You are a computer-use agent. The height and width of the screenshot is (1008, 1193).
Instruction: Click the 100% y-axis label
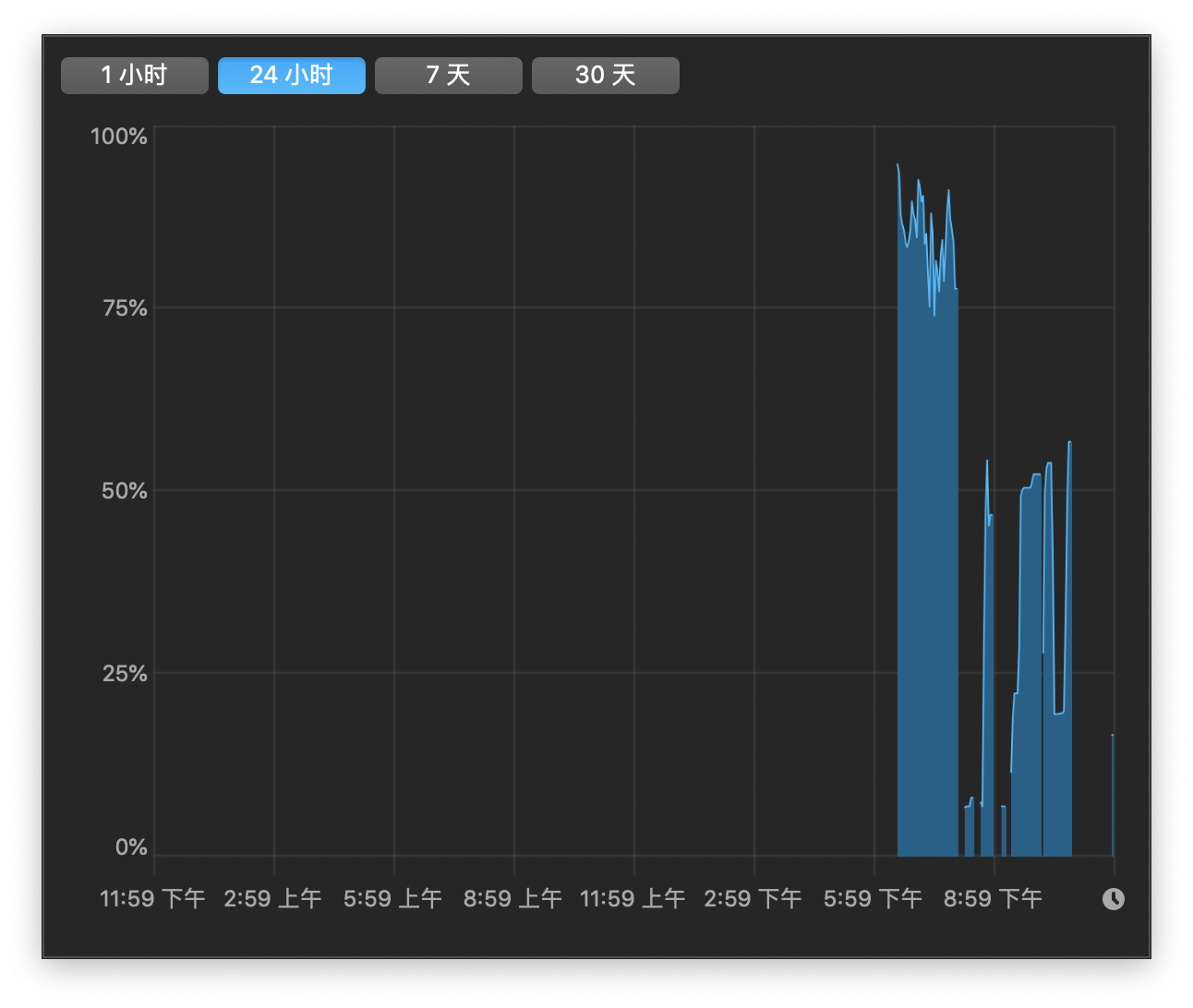click(x=118, y=137)
